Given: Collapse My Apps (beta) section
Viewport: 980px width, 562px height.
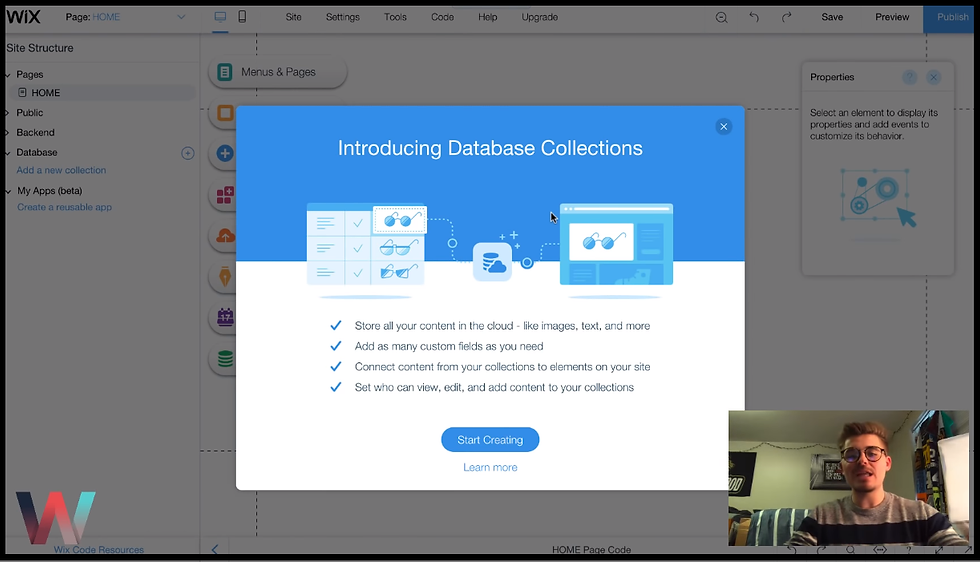Looking at the screenshot, I should tap(8, 191).
